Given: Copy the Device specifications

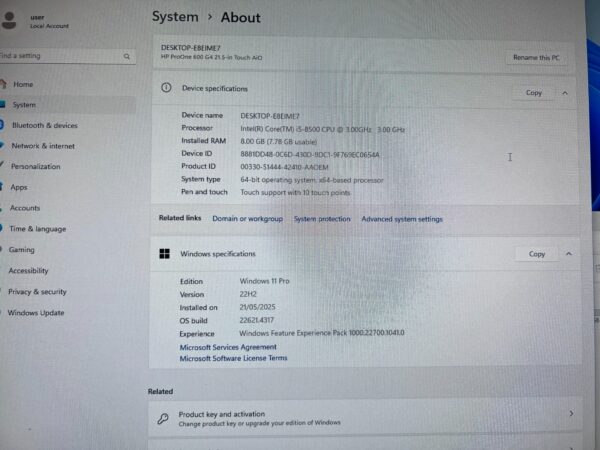Looking at the screenshot, I should (x=534, y=93).
